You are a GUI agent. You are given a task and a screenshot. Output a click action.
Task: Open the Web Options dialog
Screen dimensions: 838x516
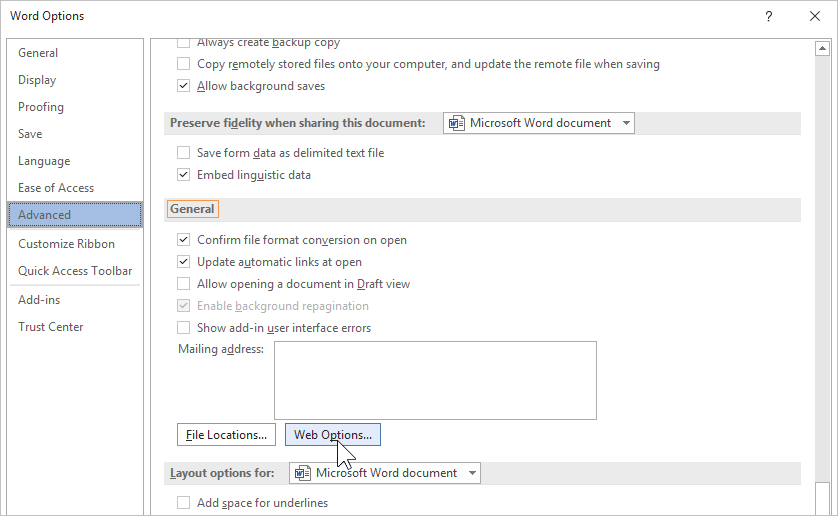(333, 435)
